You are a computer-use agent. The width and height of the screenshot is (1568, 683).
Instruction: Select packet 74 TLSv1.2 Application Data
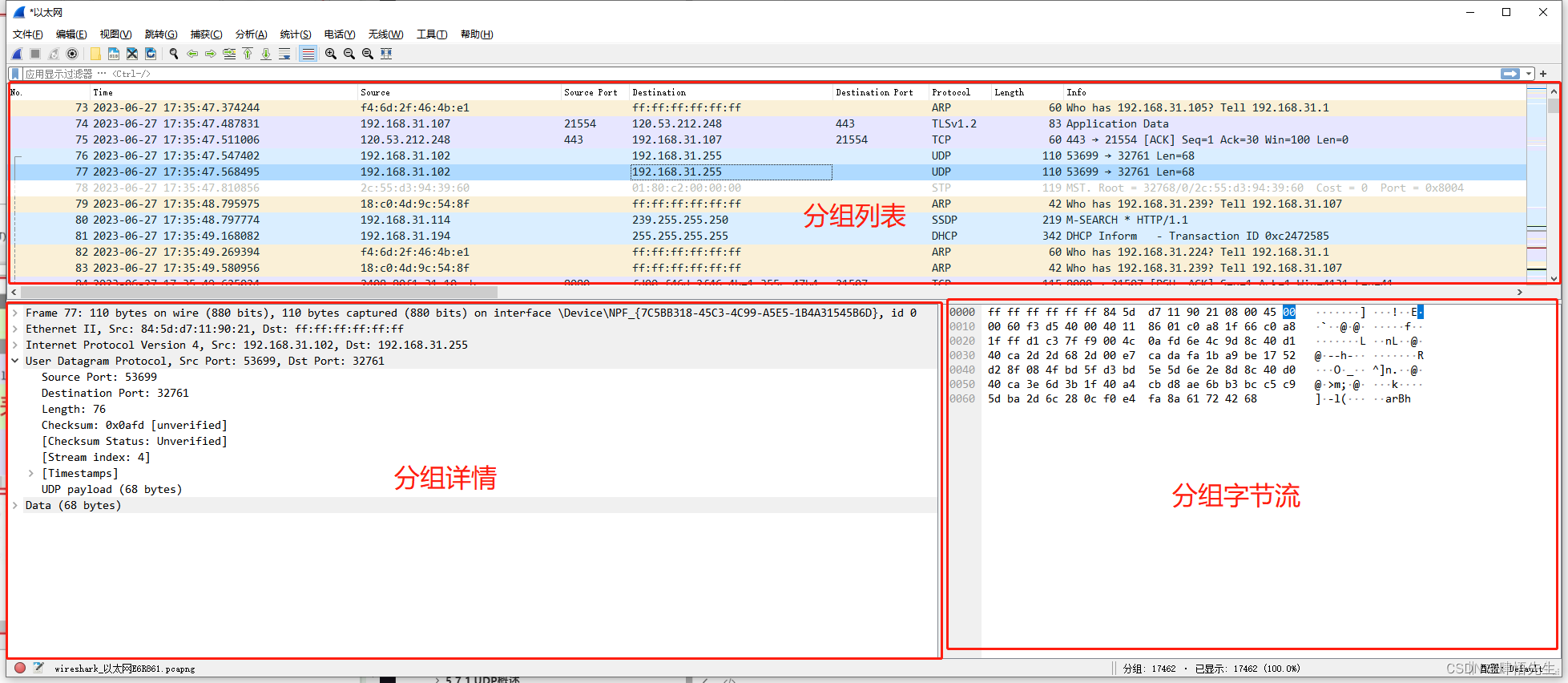pos(768,123)
